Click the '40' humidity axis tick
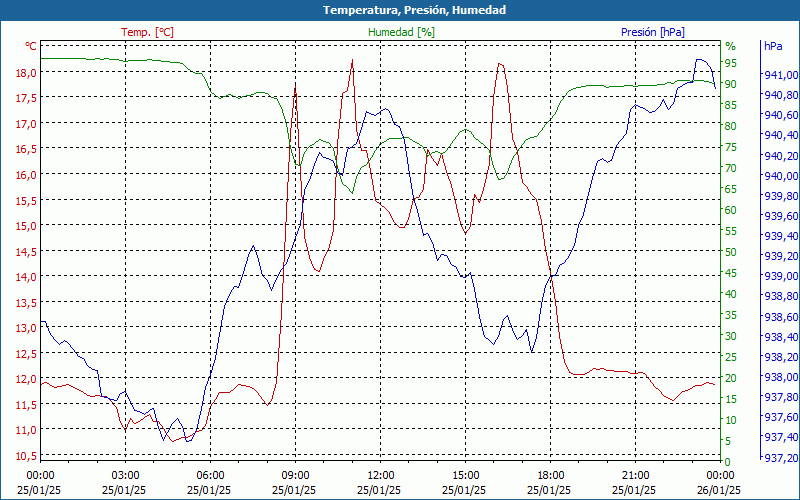 (x=731, y=294)
